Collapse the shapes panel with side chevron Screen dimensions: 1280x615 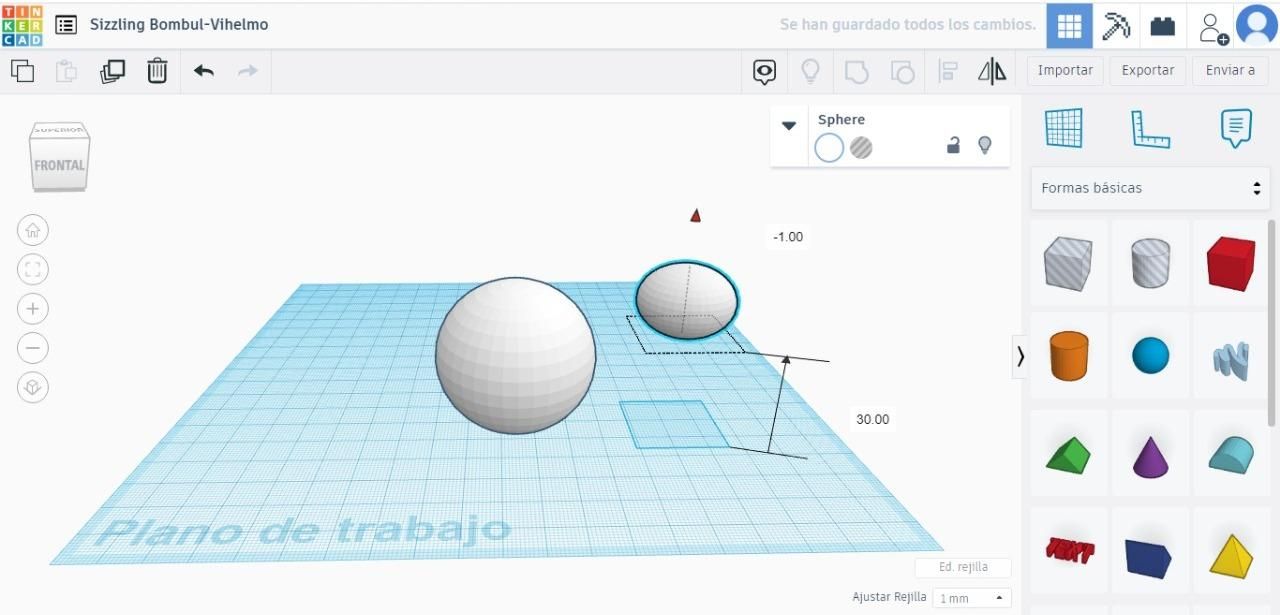(1020, 356)
